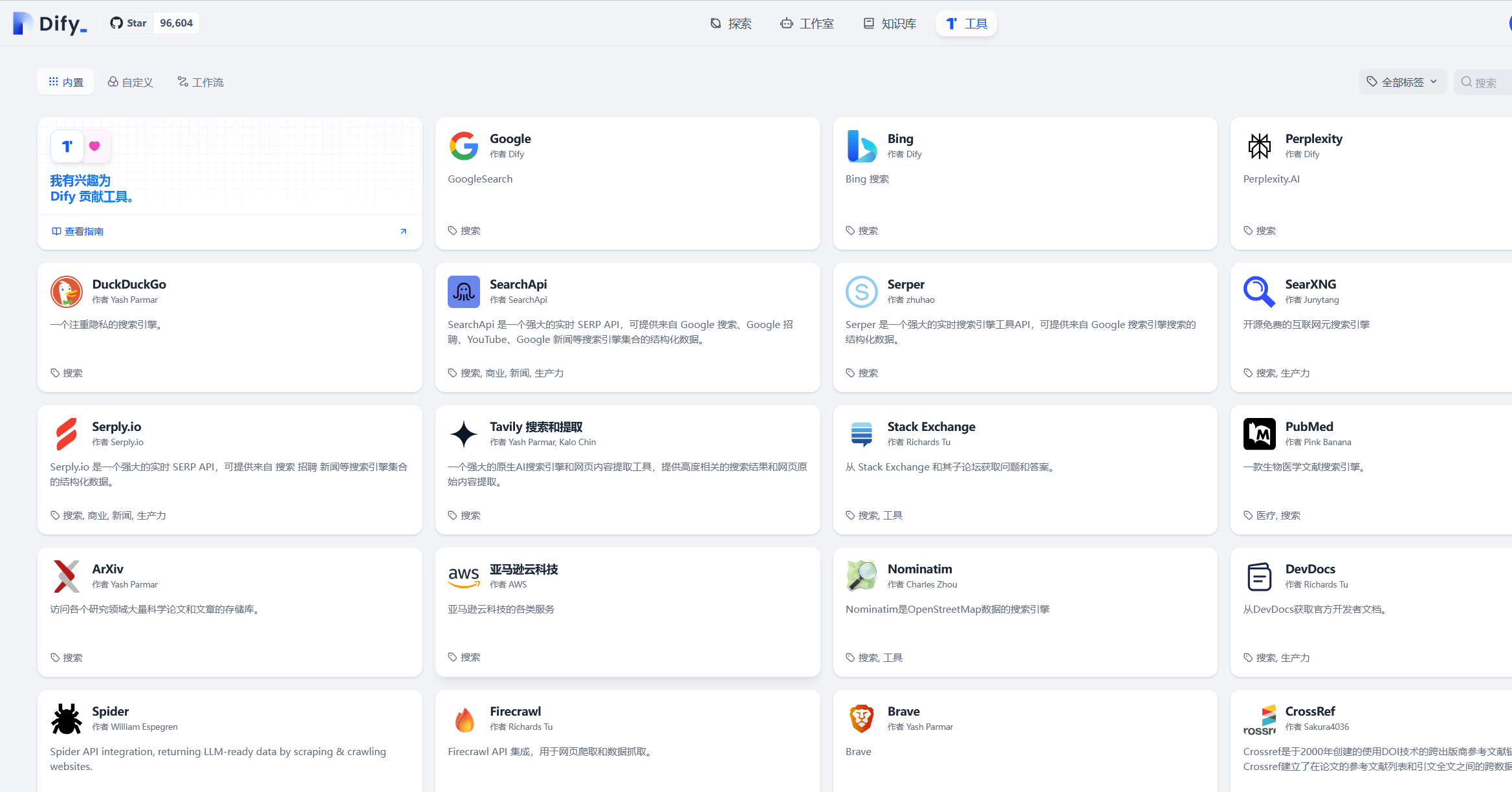The image size is (1512, 792).
Task: Select the Brave title text
Action: (903, 711)
